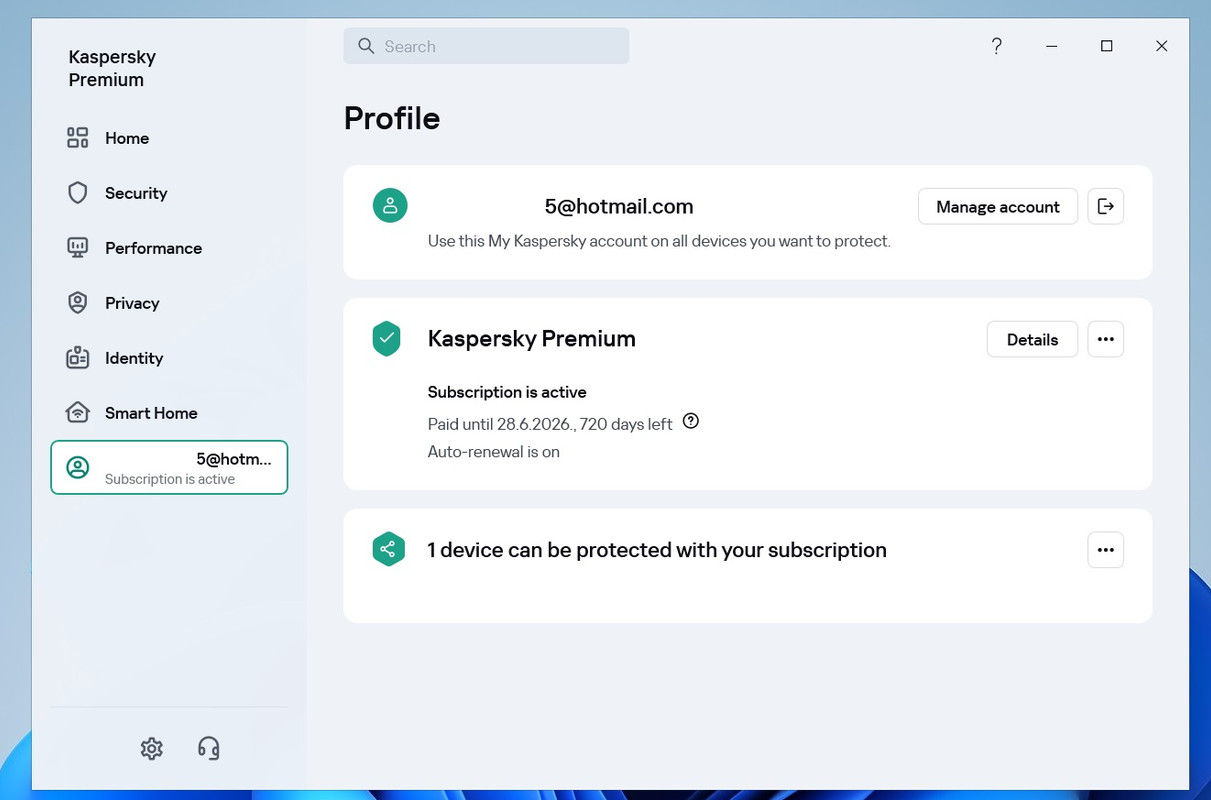1211x800 pixels.
Task: Open the Home section icon
Action: (x=78, y=138)
